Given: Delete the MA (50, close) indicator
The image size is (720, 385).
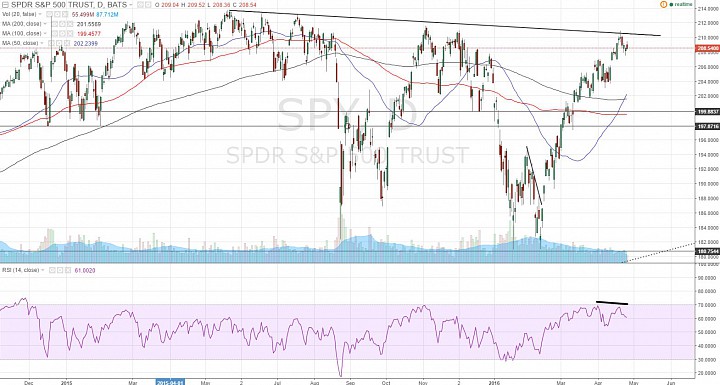Looking at the screenshot, I should (x=67, y=43).
